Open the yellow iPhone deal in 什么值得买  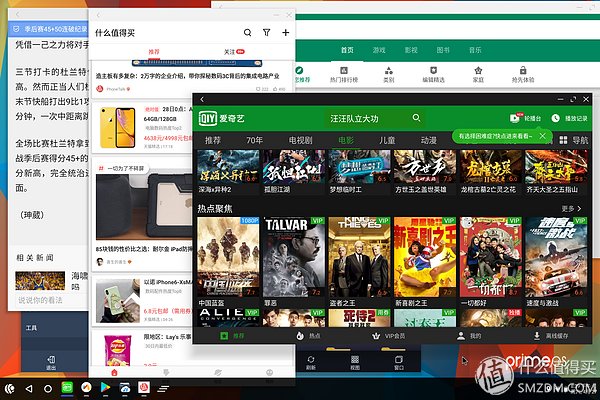(142, 127)
